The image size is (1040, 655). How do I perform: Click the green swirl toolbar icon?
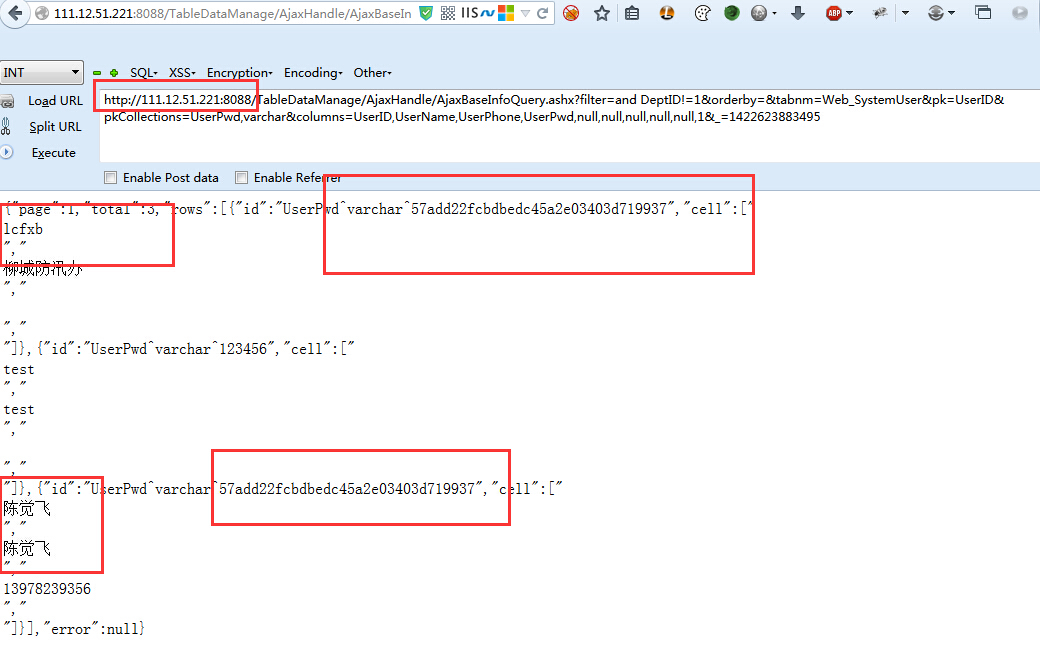click(x=732, y=13)
